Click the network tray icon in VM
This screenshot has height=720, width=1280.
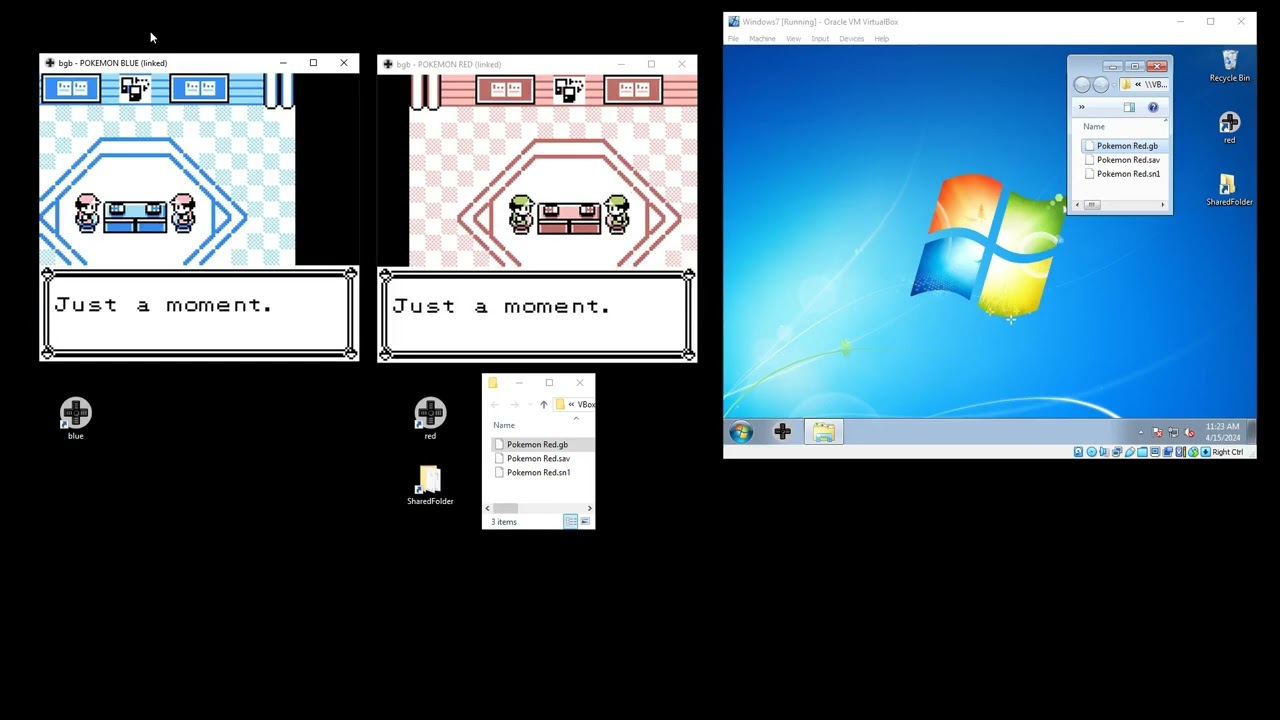tap(1174, 433)
